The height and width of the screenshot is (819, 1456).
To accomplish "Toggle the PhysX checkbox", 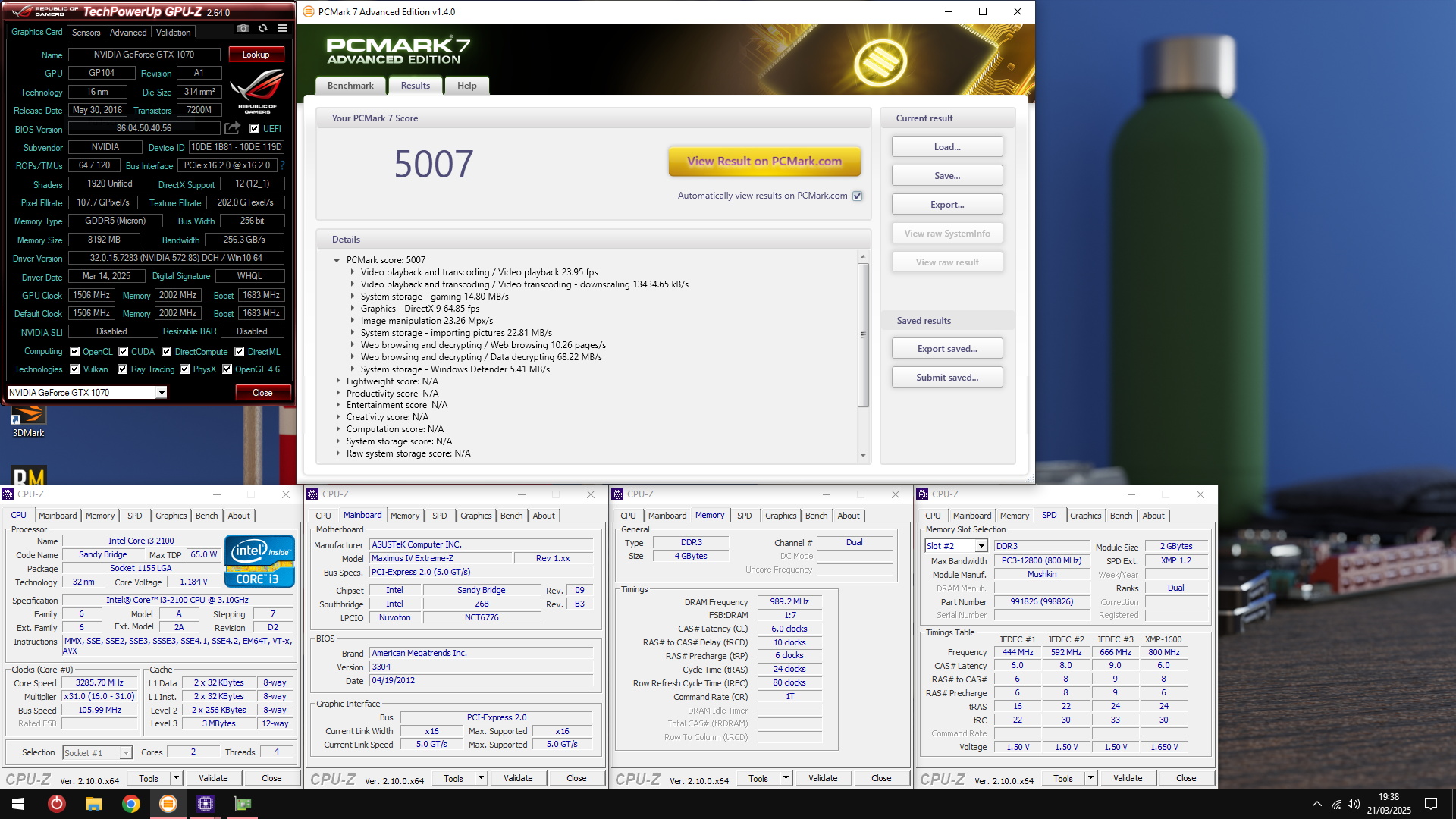I will tap(185, 369).
